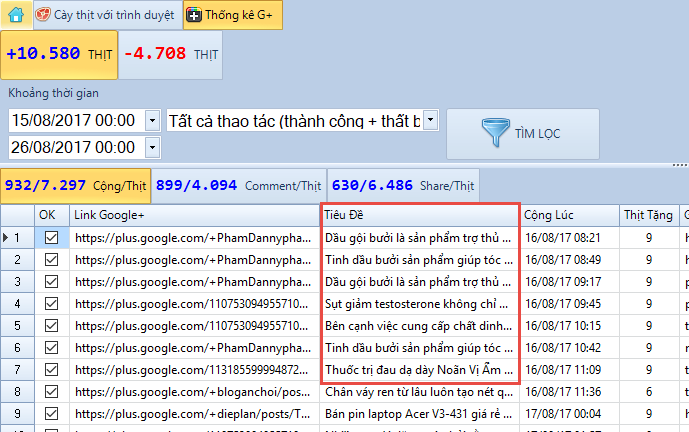This screenshot has width=689, height=432.
Task: Click time cell 16/08/17 08:21
Action: (562, 238)
